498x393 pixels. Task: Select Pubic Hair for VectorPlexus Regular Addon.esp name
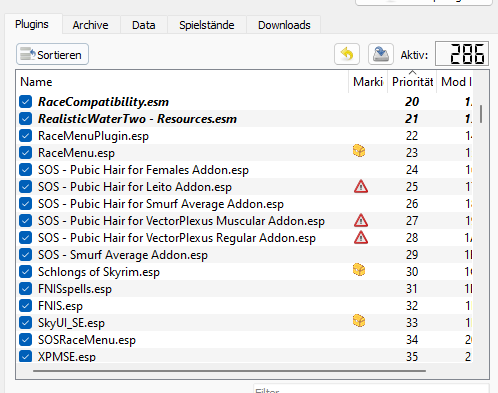177,238
